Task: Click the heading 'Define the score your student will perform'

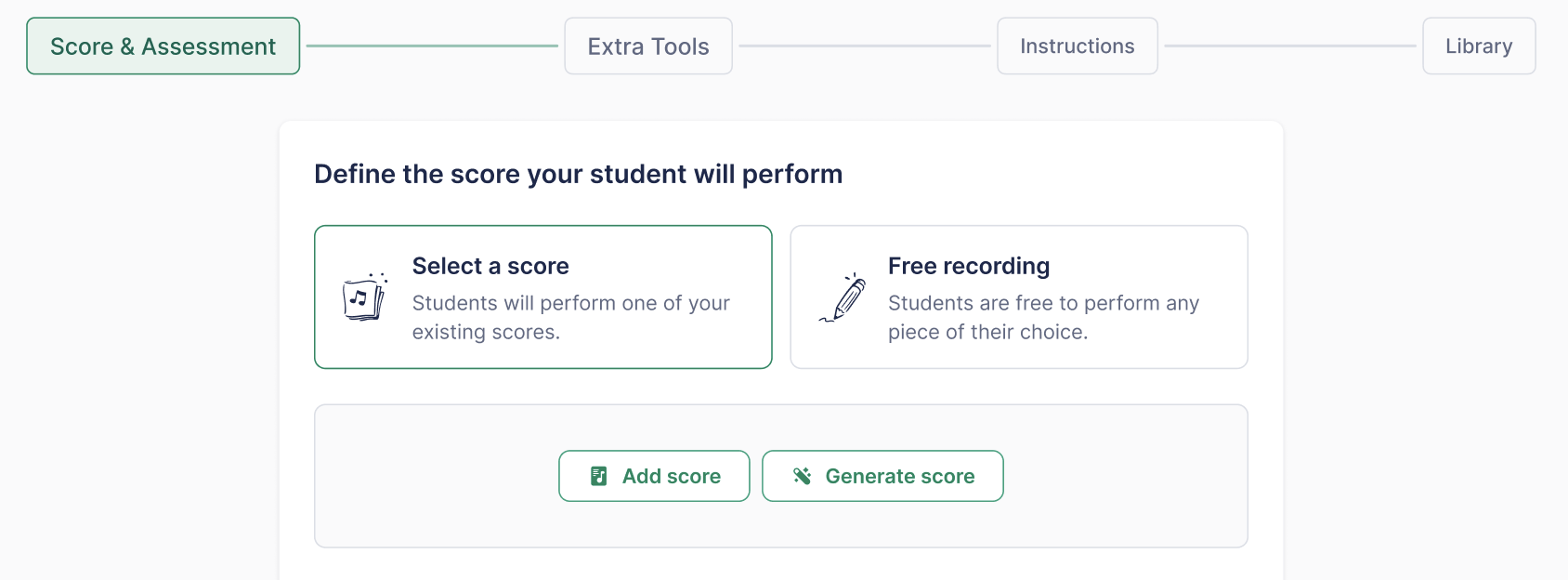Action: click(x=578, y=174)
